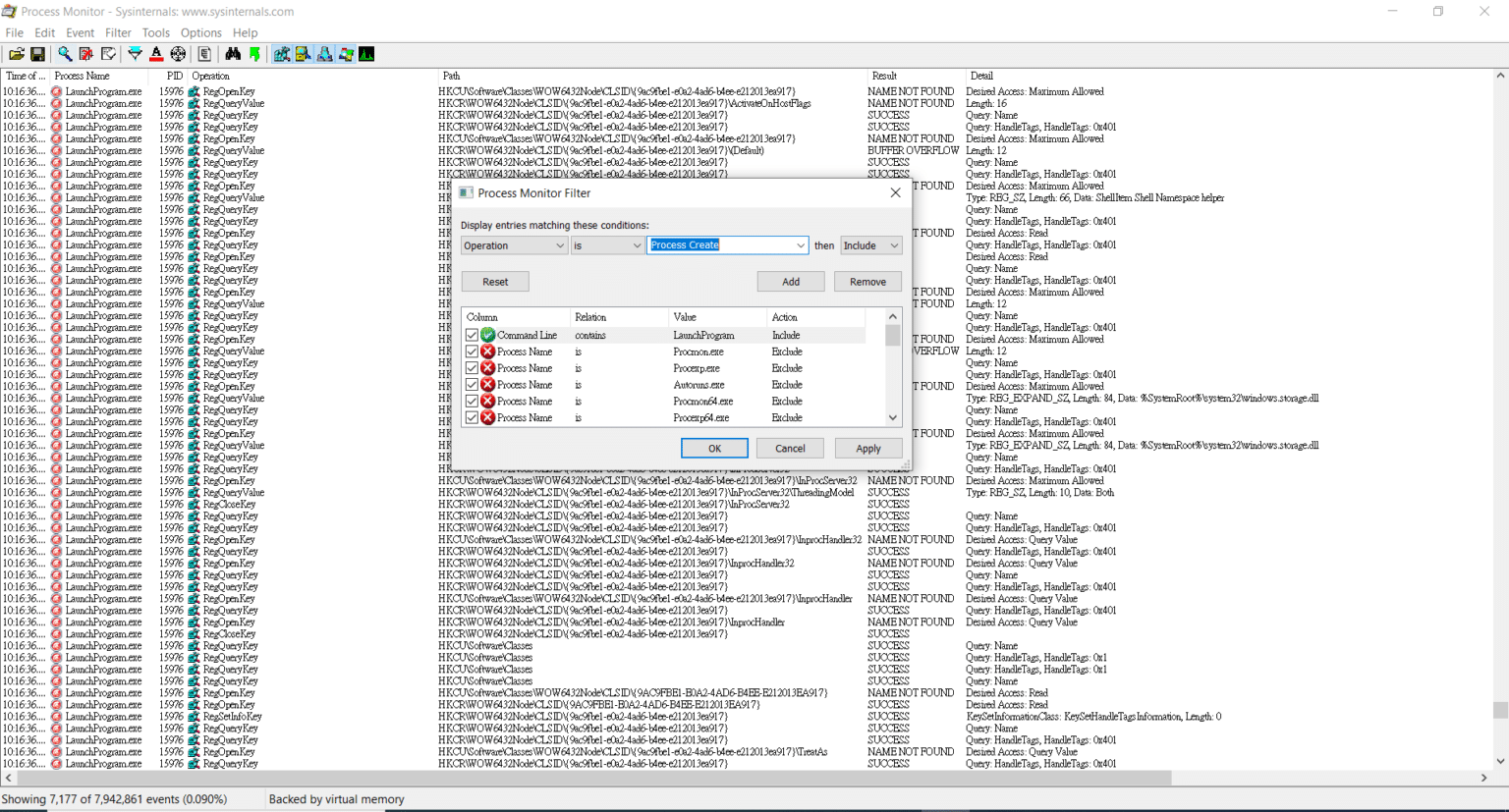Click the red exclude icon on Procmon64.exe rule

pyautogui.click(x=487, y=401)
